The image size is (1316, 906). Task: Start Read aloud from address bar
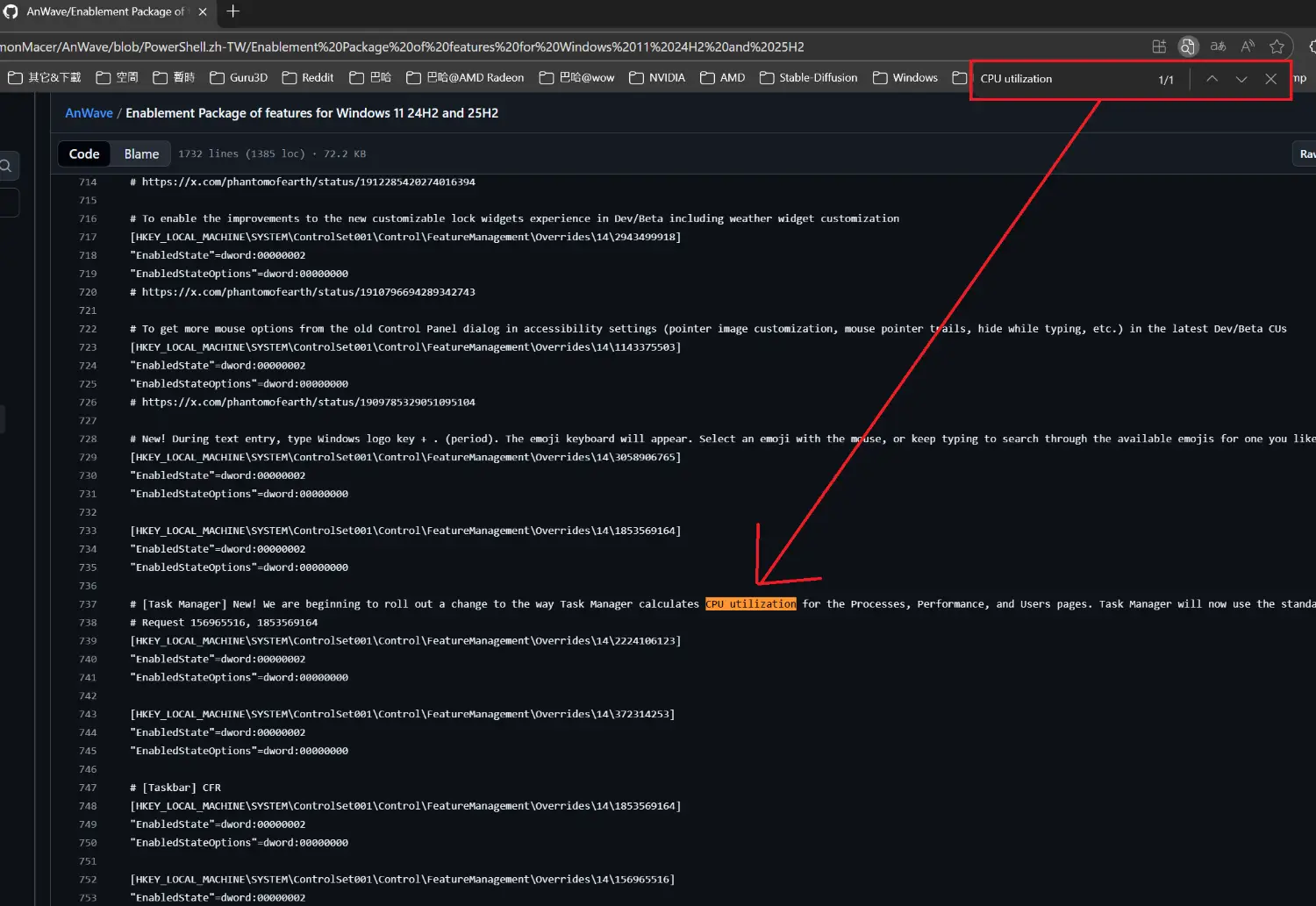click(1248, 46)
